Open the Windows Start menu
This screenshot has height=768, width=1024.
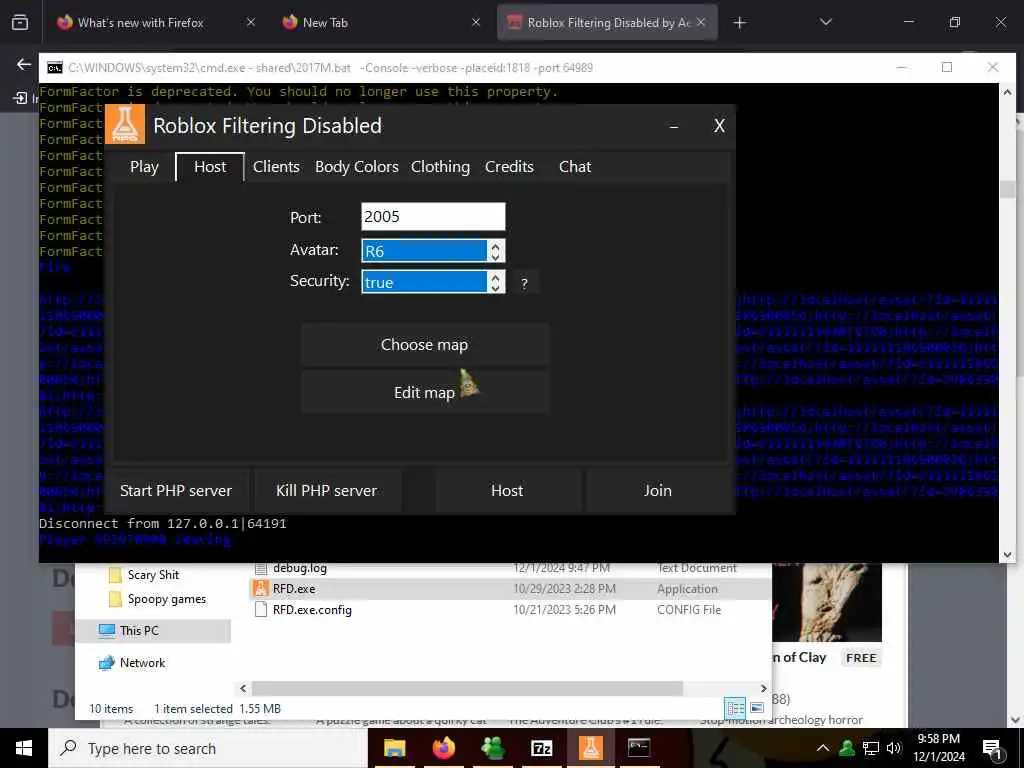point(24,748)
